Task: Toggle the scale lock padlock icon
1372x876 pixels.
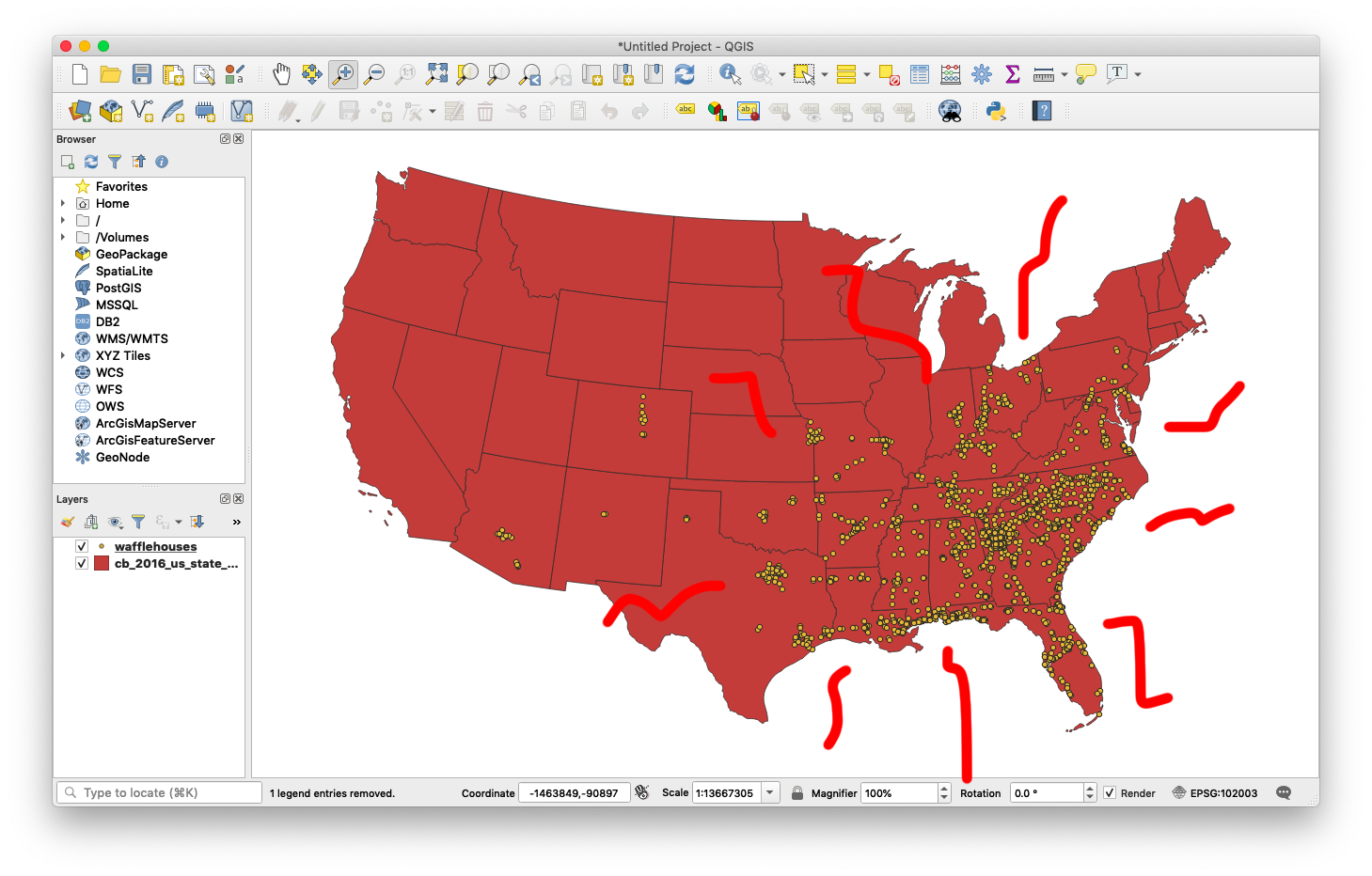Action: 797,792
